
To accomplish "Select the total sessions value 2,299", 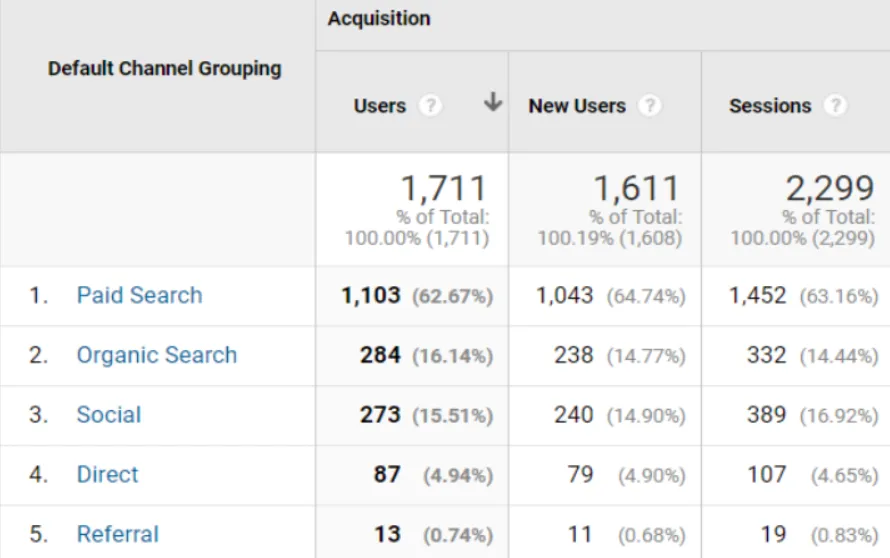I will pos(830,188).
